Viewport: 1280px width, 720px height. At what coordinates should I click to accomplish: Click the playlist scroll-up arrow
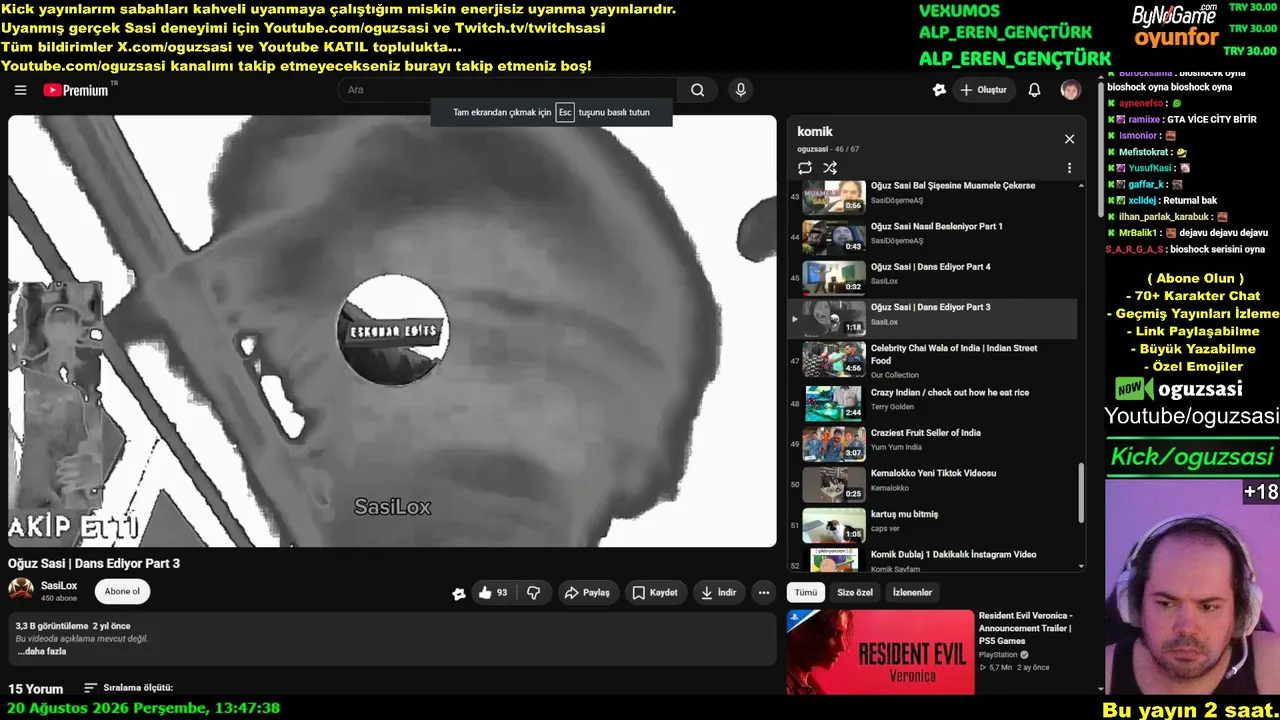tap(1081, 185)
